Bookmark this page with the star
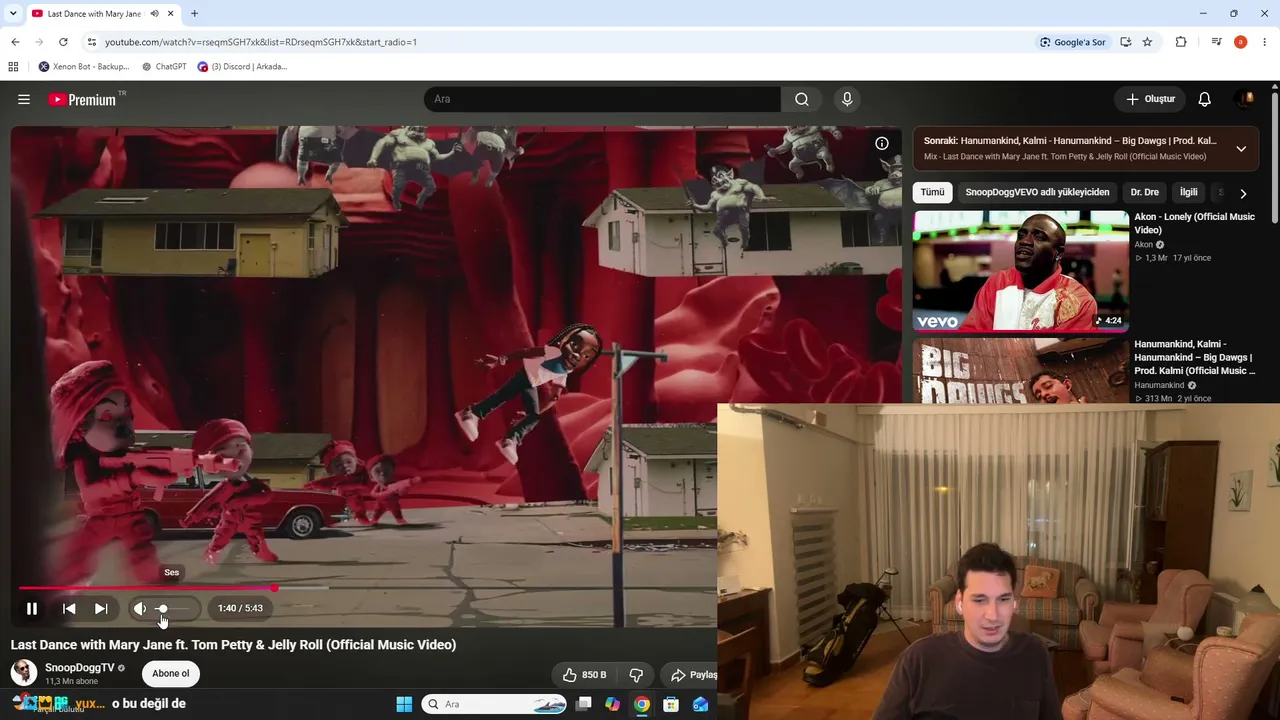Screen dimensions: 1280x720 coord(1147,42)
